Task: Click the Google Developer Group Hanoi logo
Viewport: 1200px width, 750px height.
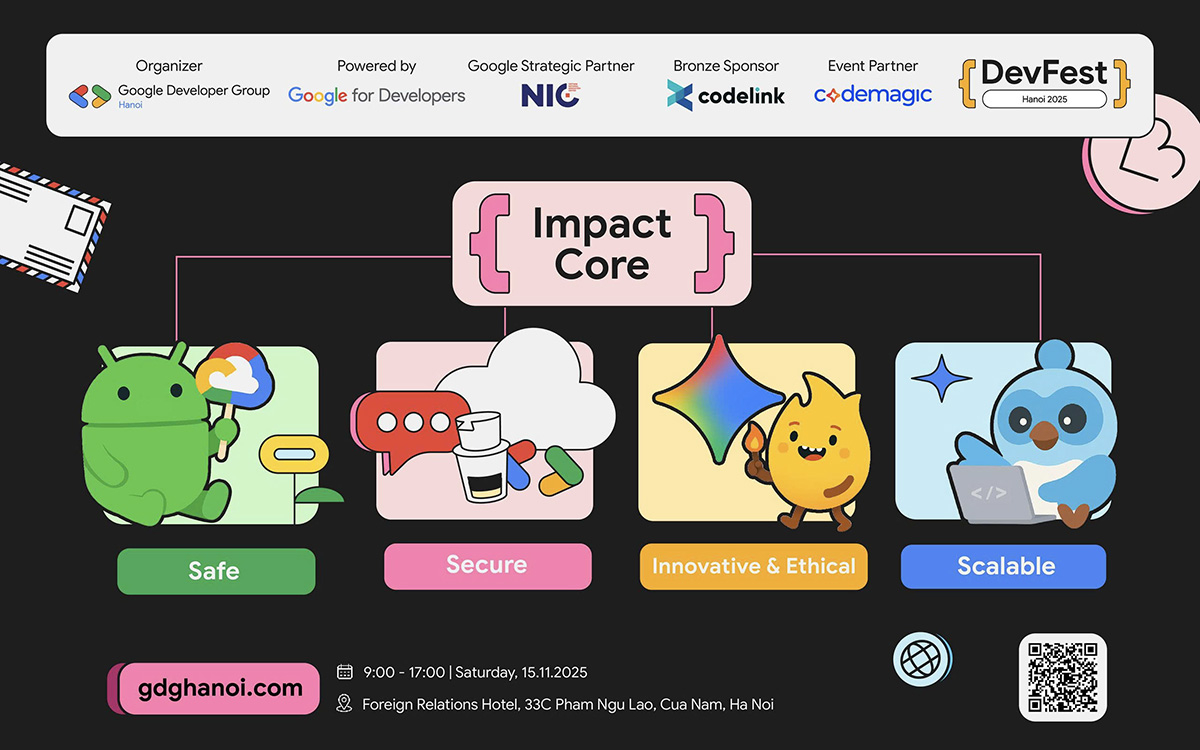Action: 169,96
